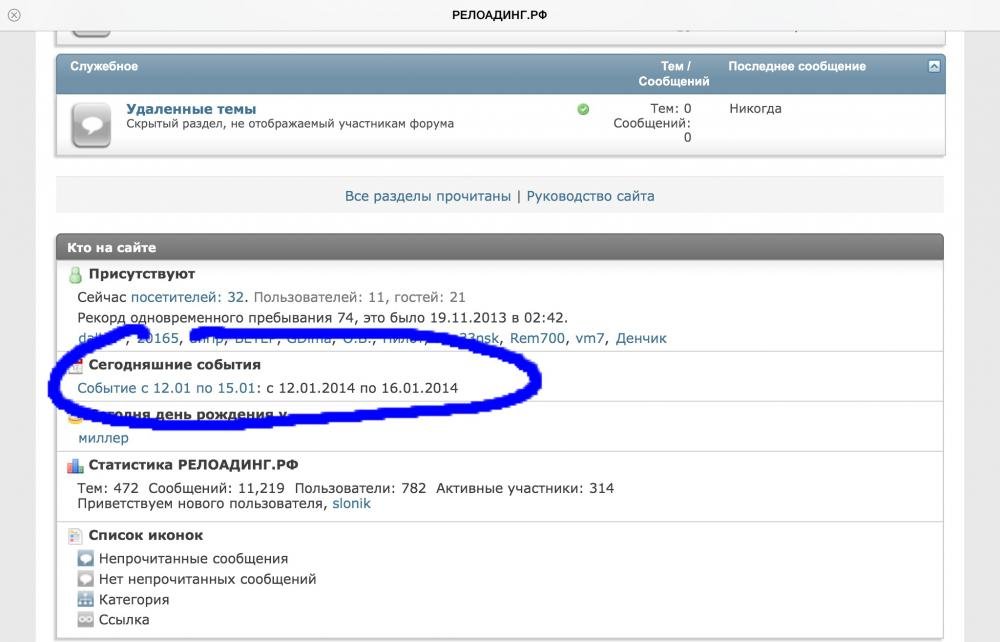Screen dimensions: 1000x642
Task: Close the image viewer with the X button
Action: pyautogui.click(x=14, y=15)
